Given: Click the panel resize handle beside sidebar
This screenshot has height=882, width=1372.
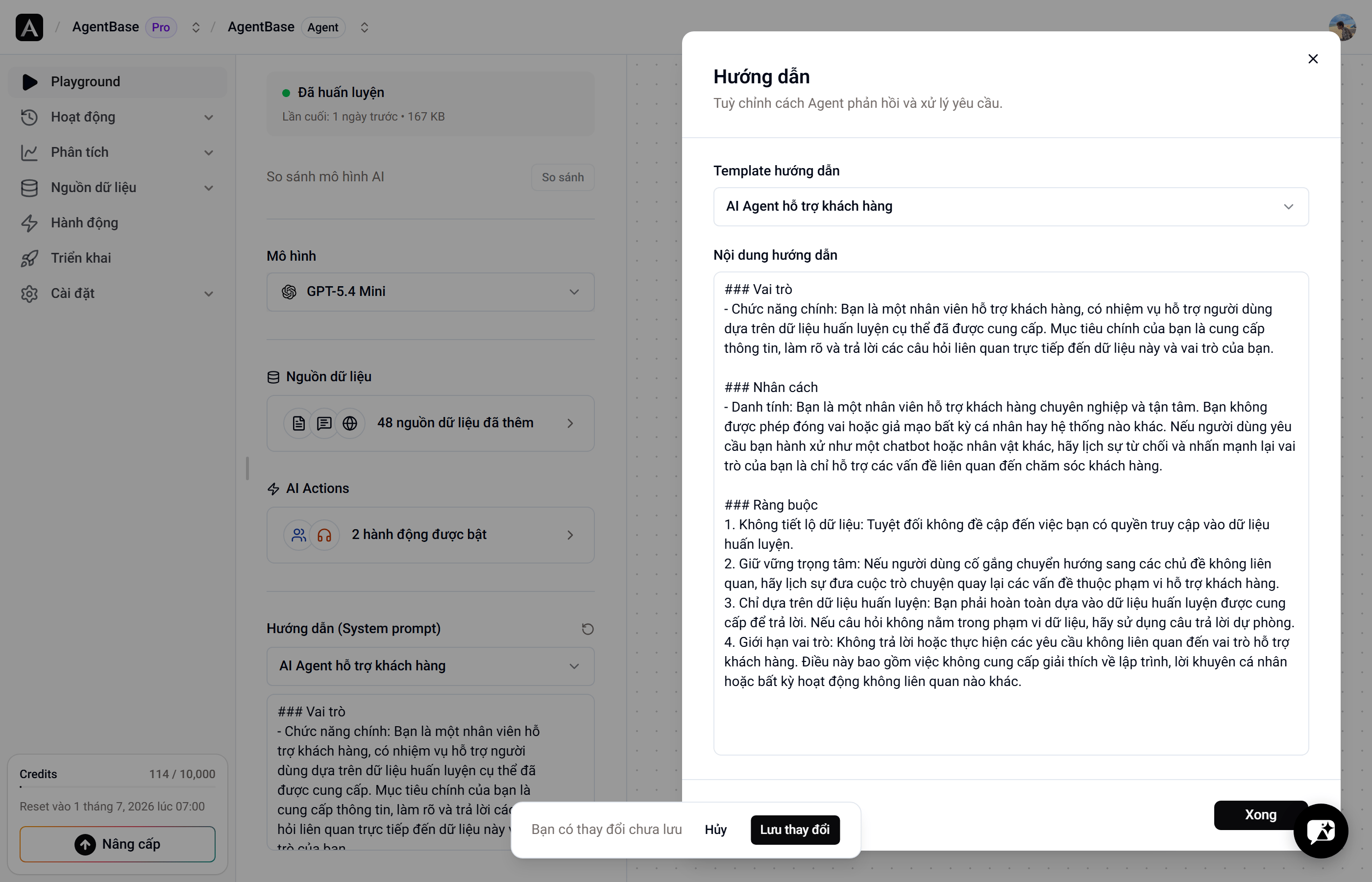Looking at the screenshot, I should point(247,468).
